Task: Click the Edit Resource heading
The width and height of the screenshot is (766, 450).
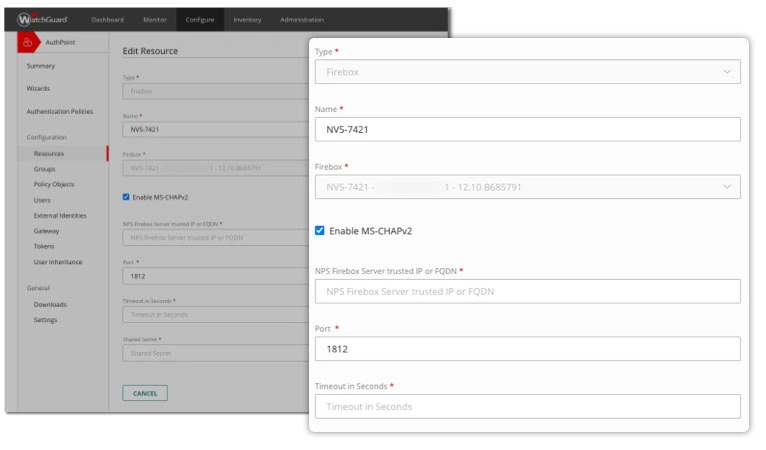Action: [150, 51]
